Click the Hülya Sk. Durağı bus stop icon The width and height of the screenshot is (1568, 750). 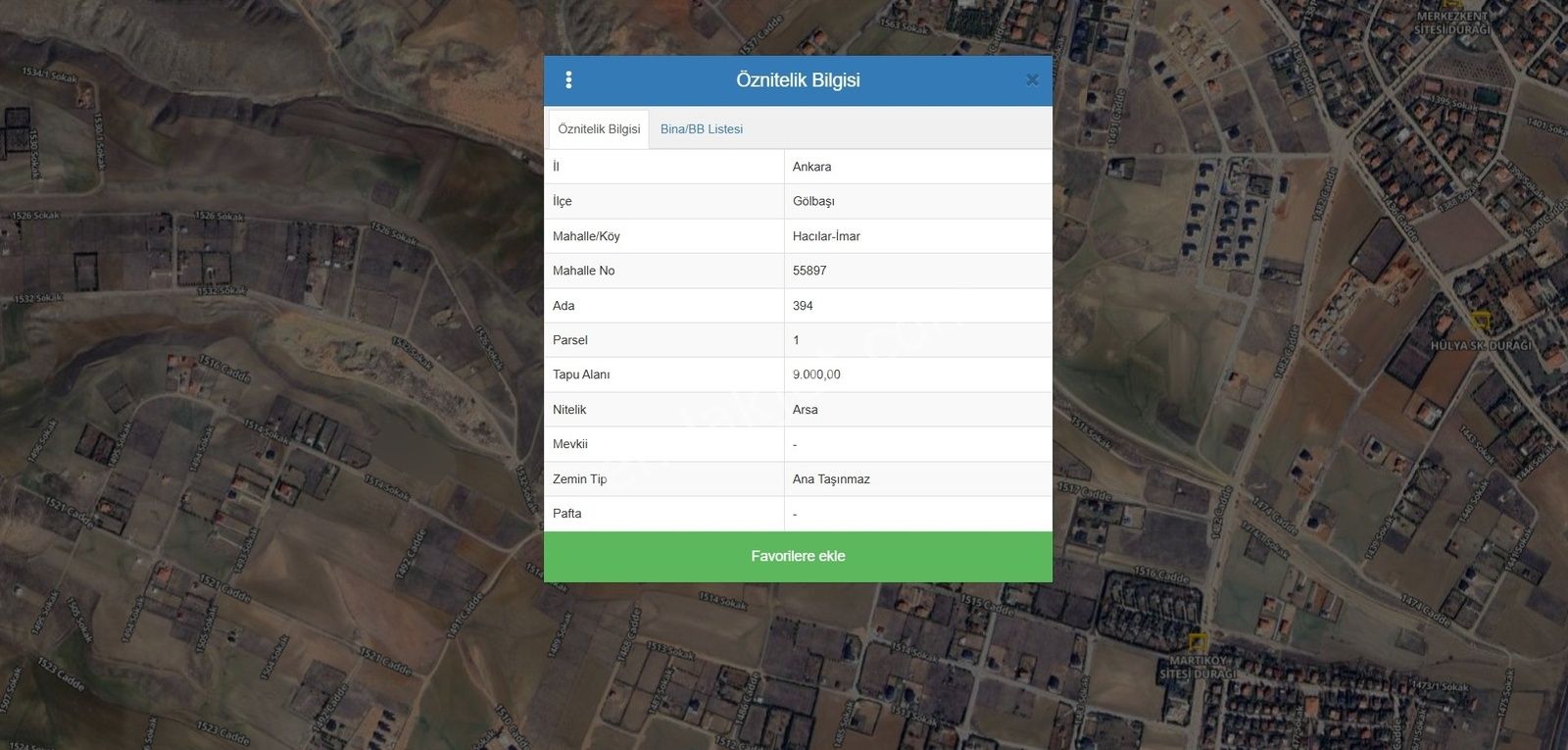1481,322
